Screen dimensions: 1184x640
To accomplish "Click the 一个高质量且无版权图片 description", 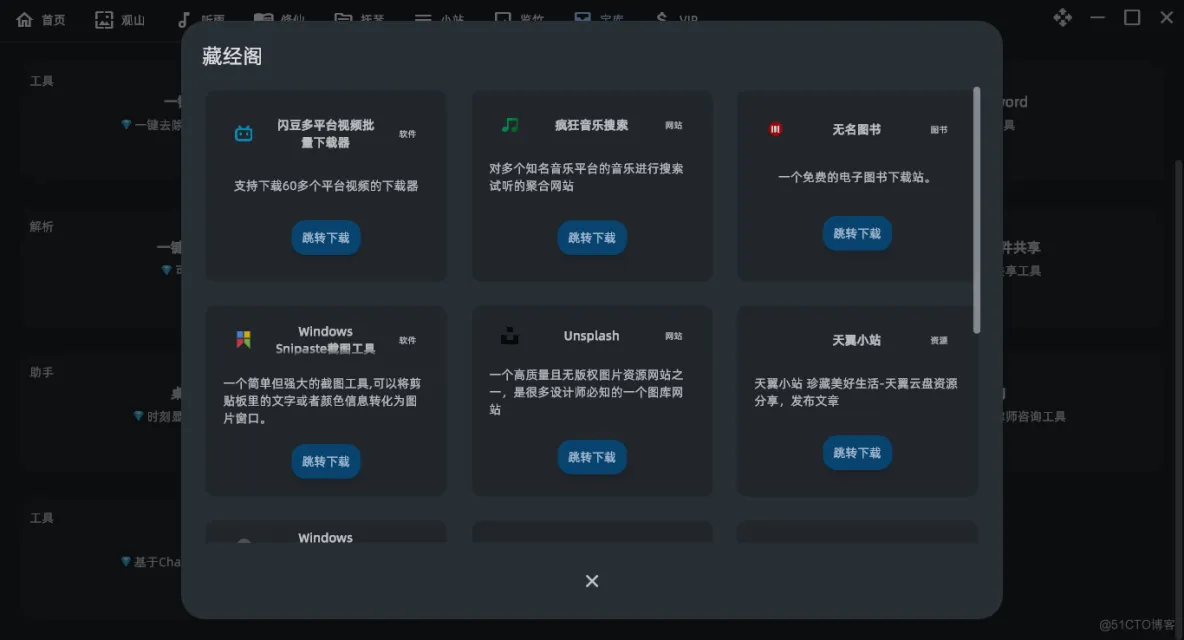I will click(586, 392).
